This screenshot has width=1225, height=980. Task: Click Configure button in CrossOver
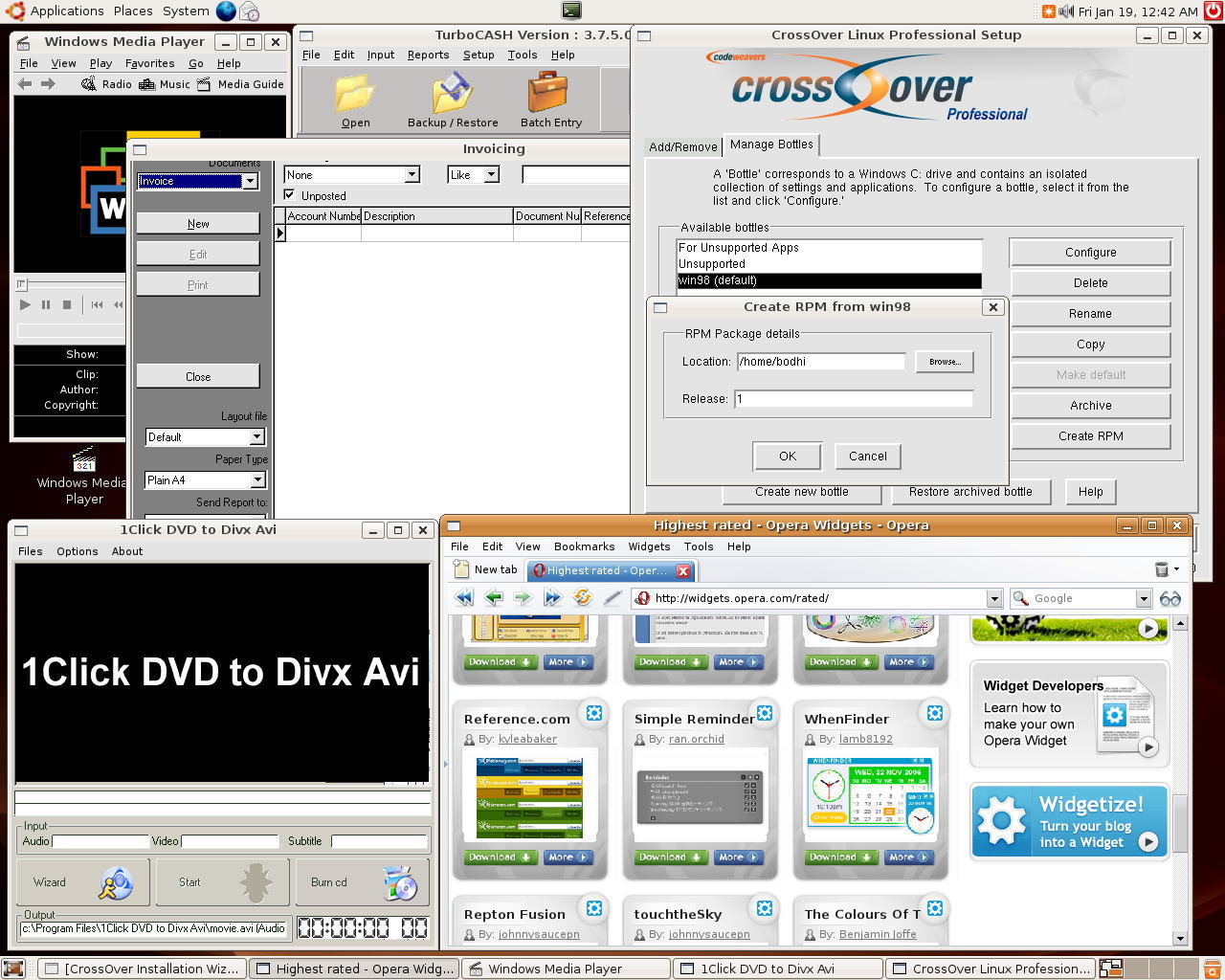[x=1090, y=253]
